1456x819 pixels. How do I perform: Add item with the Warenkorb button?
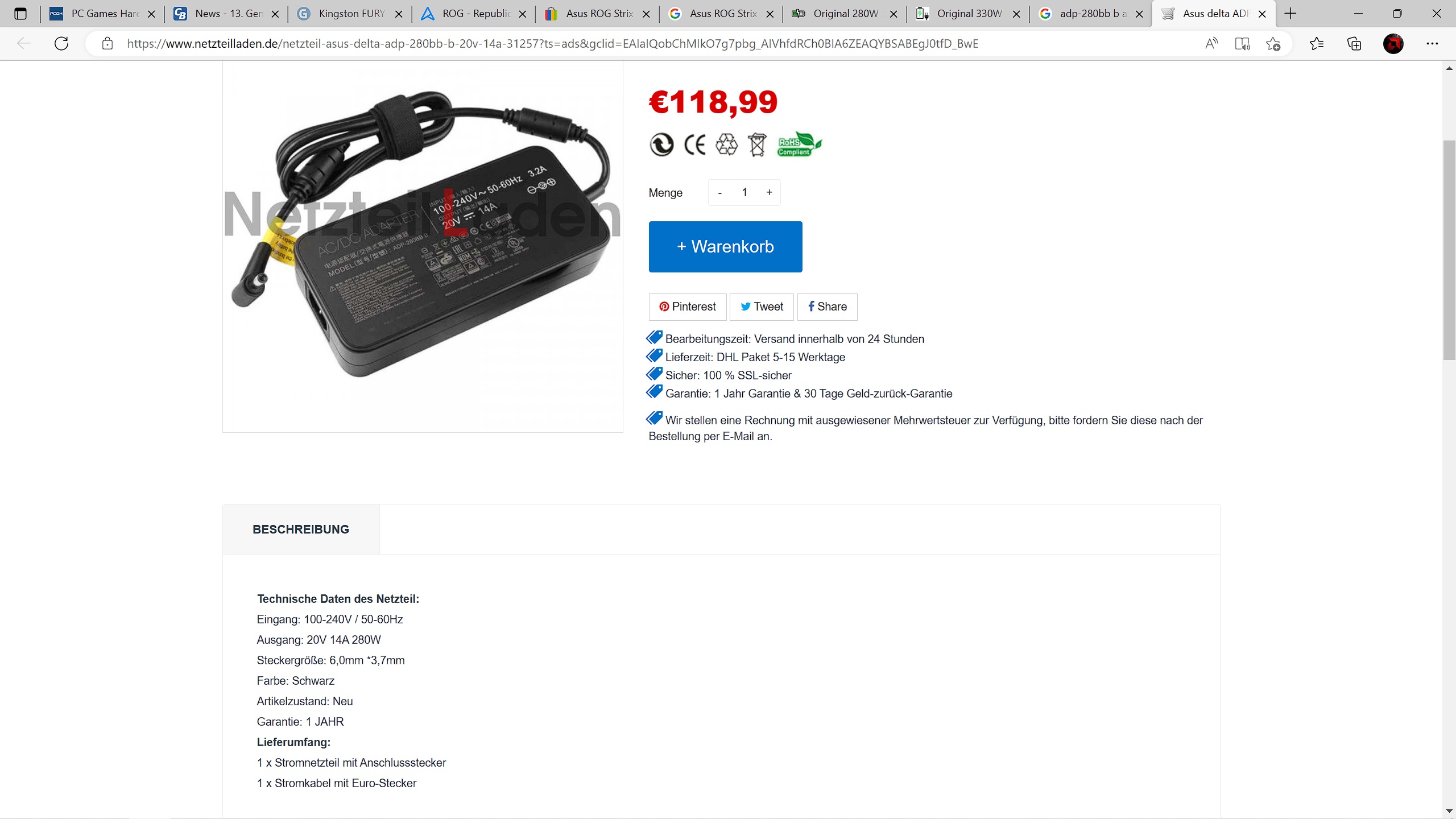click(x=725, y=246)
